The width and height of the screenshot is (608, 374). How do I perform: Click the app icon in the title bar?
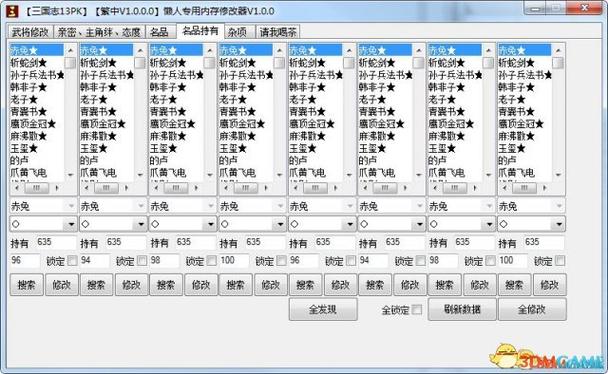coord(13,11)
